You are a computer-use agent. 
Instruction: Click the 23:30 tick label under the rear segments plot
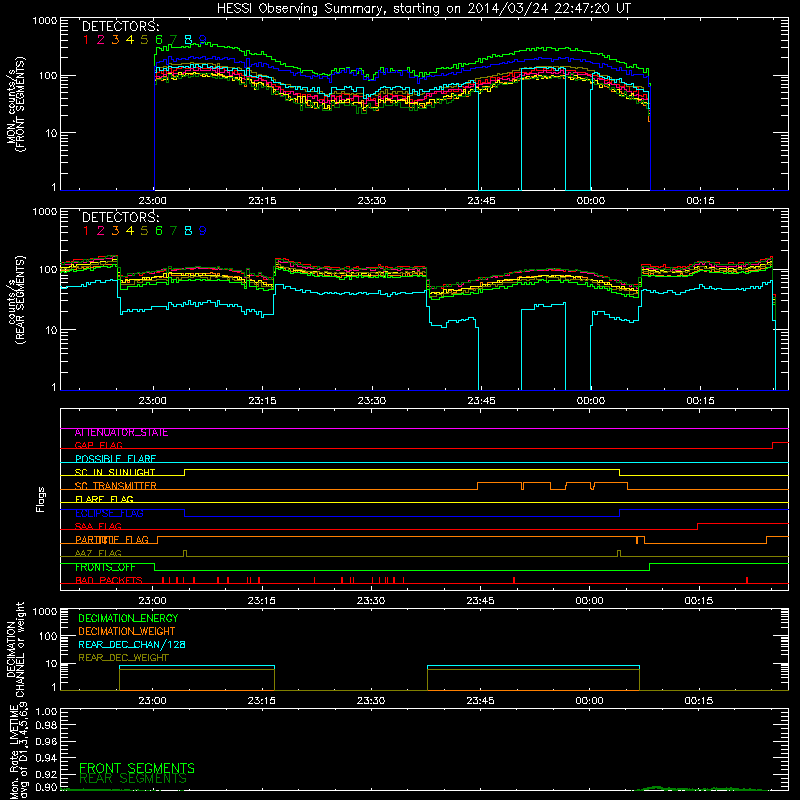tap(371, 401)
